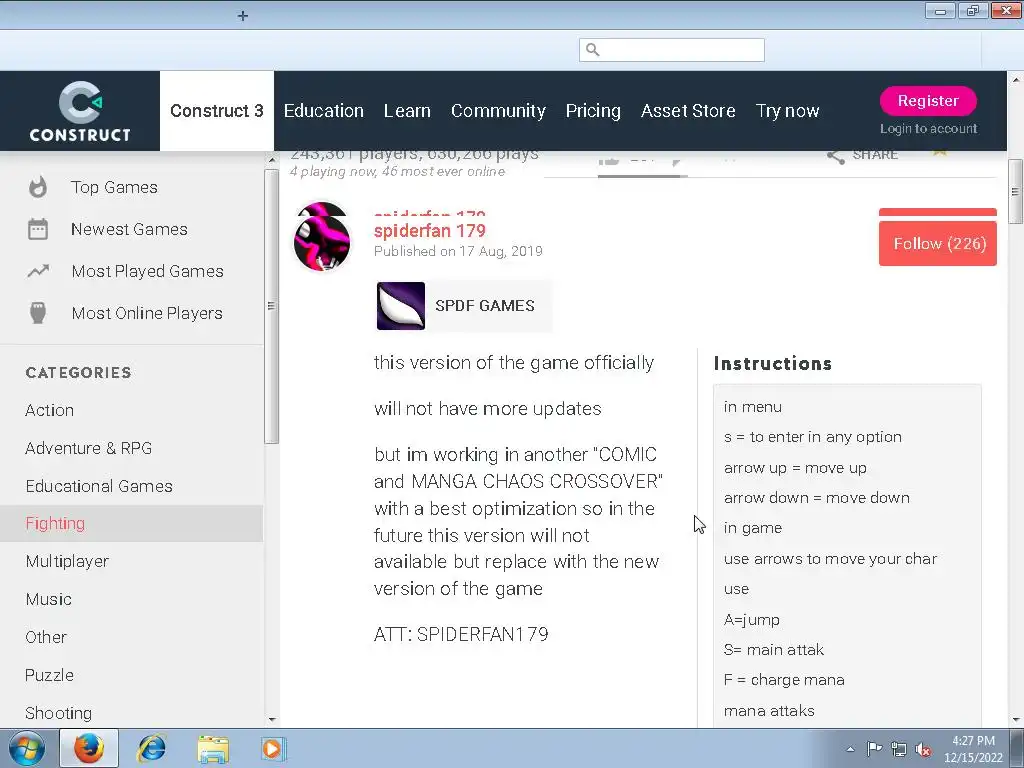Select the Multiplayer category

[67, 561]
